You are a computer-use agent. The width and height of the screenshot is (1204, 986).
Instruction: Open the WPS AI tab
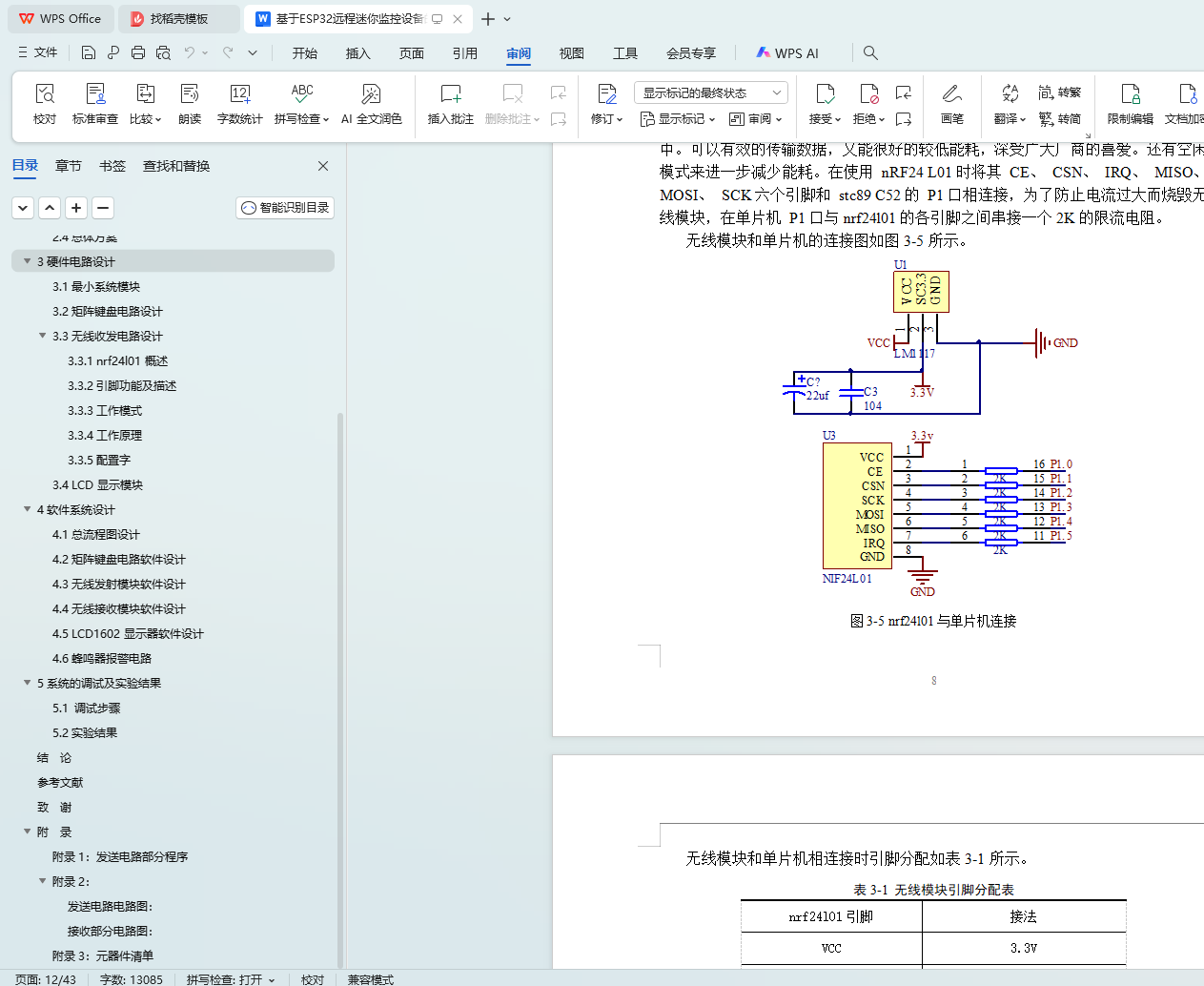point(787,53)
